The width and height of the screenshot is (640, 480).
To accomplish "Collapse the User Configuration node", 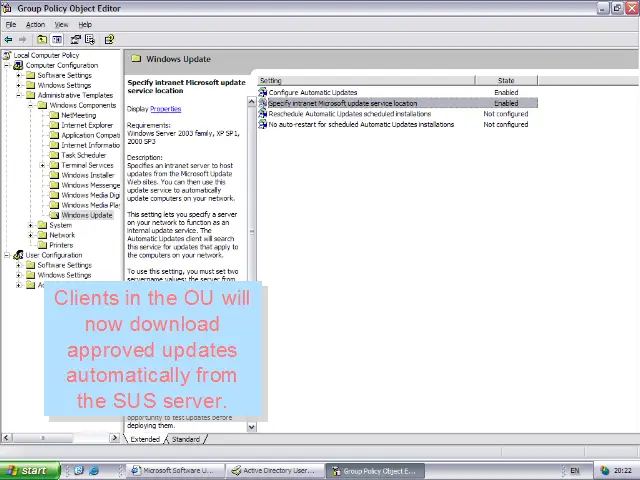I will tap(7, 255).
